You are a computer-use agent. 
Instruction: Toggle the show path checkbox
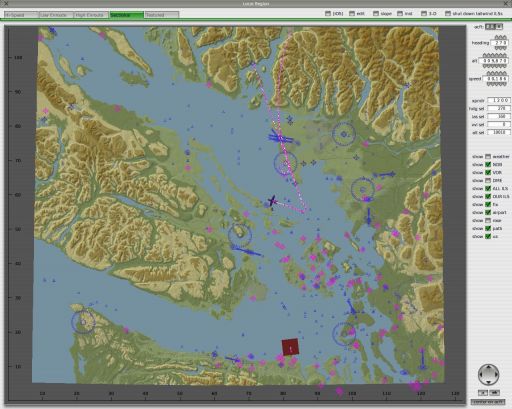488,228
